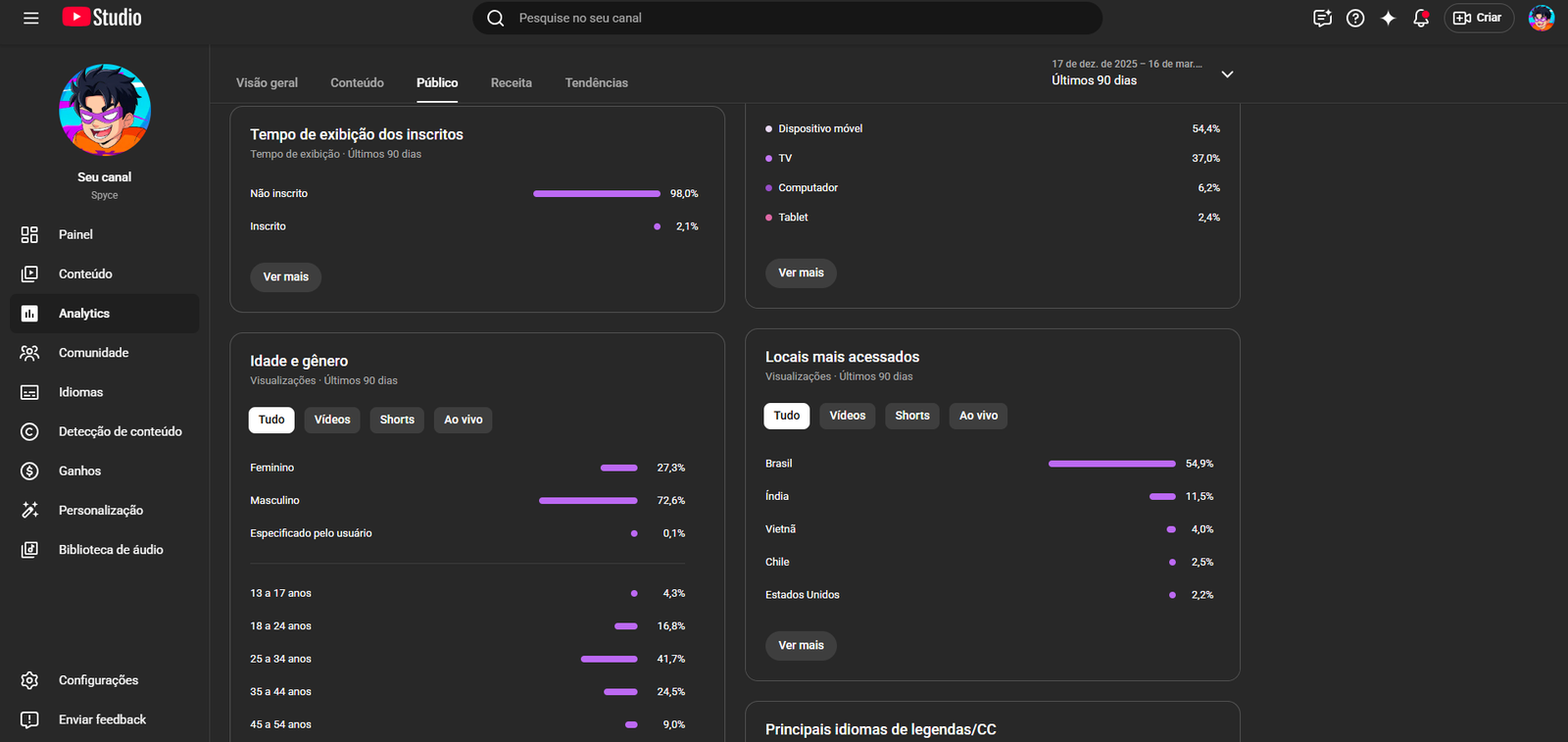Open the notifications bell

coord(1420,18)
